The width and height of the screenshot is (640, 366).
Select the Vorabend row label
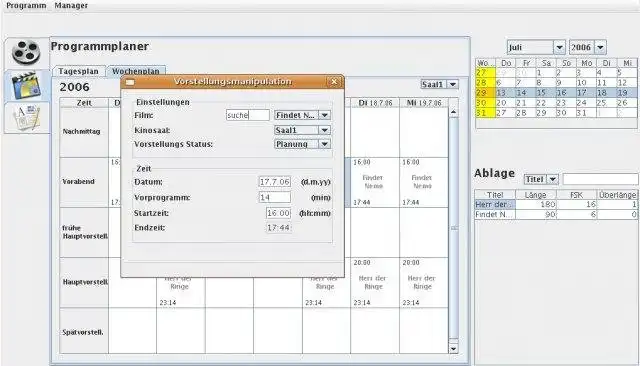(84, 182)
